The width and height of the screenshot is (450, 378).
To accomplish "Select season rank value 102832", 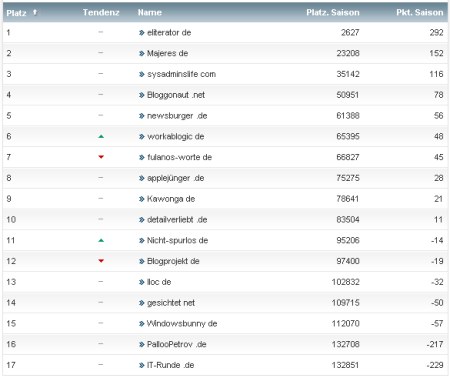I will [346, 282].
